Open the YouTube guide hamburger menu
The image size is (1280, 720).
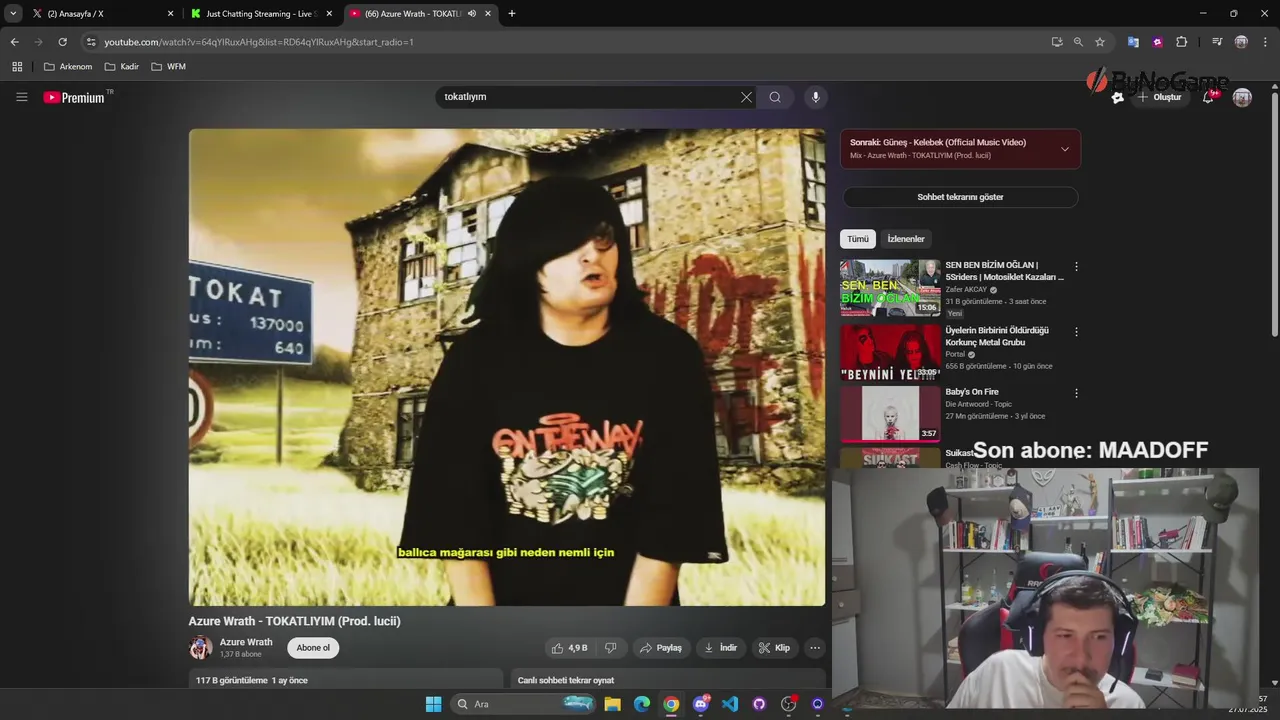[x=21, y=97]
